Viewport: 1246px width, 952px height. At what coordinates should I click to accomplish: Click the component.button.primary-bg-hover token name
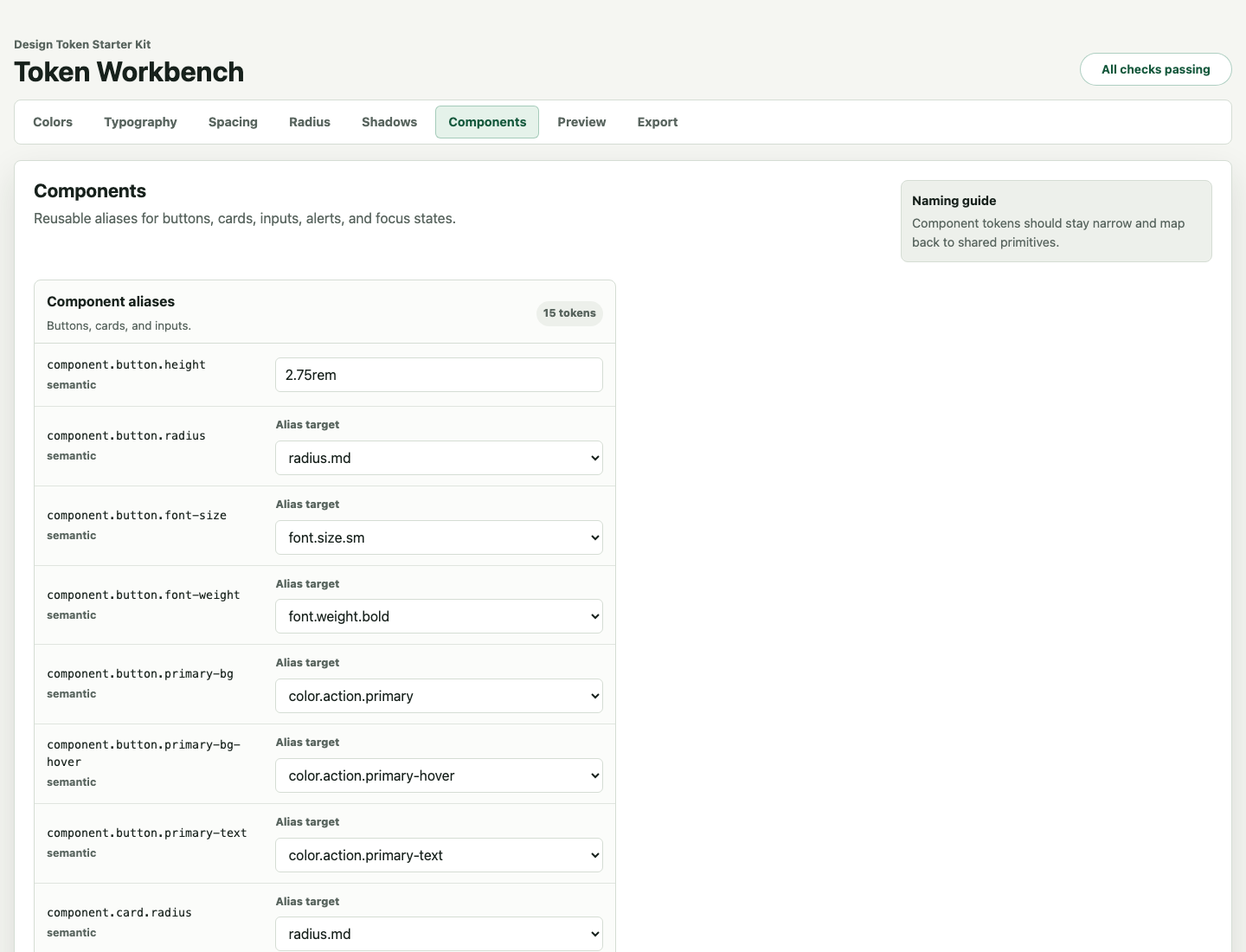coord(144,753)
